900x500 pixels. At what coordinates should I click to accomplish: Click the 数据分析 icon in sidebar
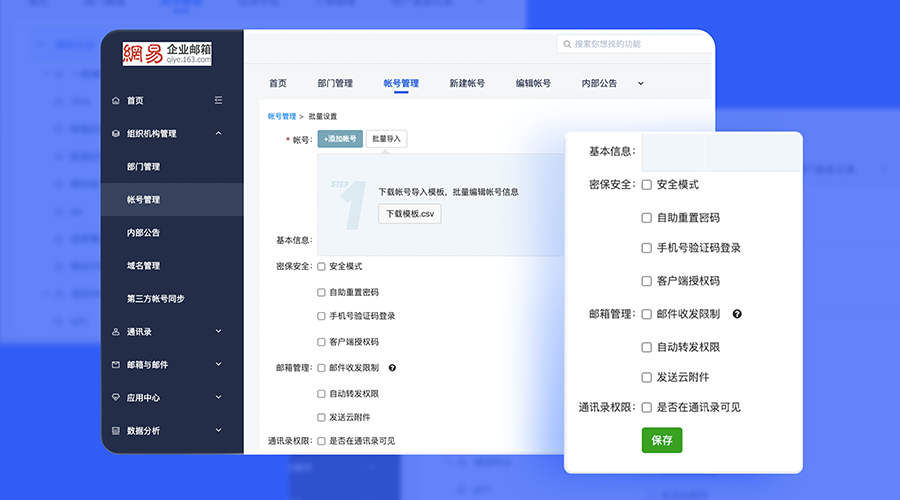point(116,431)
